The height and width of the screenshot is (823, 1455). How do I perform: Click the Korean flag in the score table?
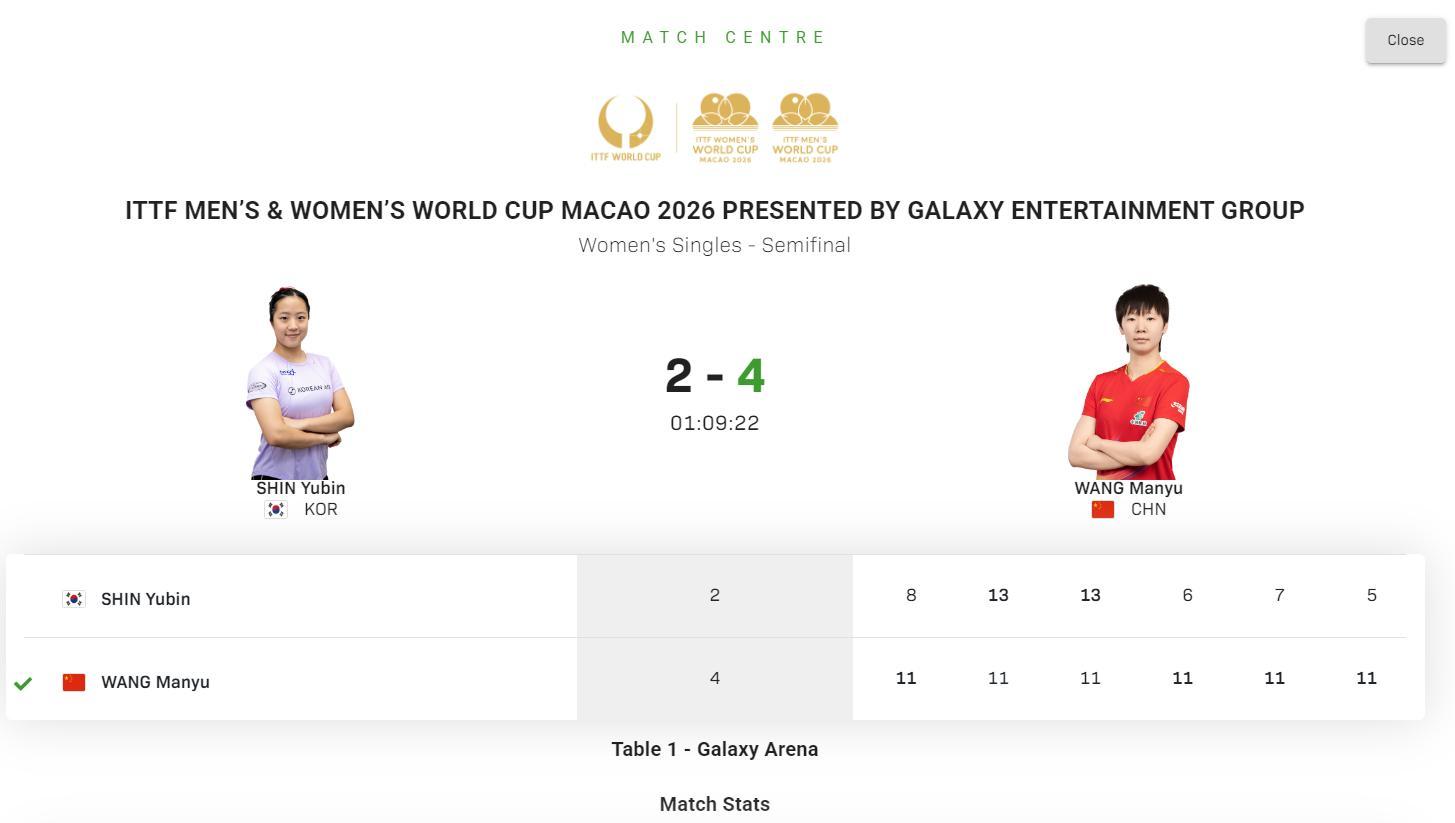tap(74, 599)
